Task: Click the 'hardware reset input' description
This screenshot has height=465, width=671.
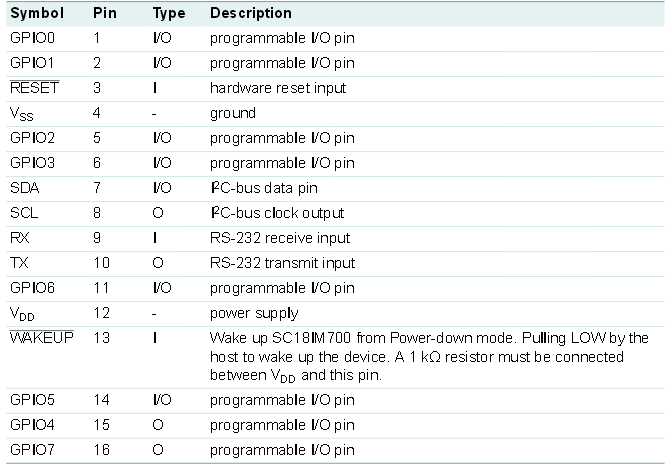Action: point(278,88)
